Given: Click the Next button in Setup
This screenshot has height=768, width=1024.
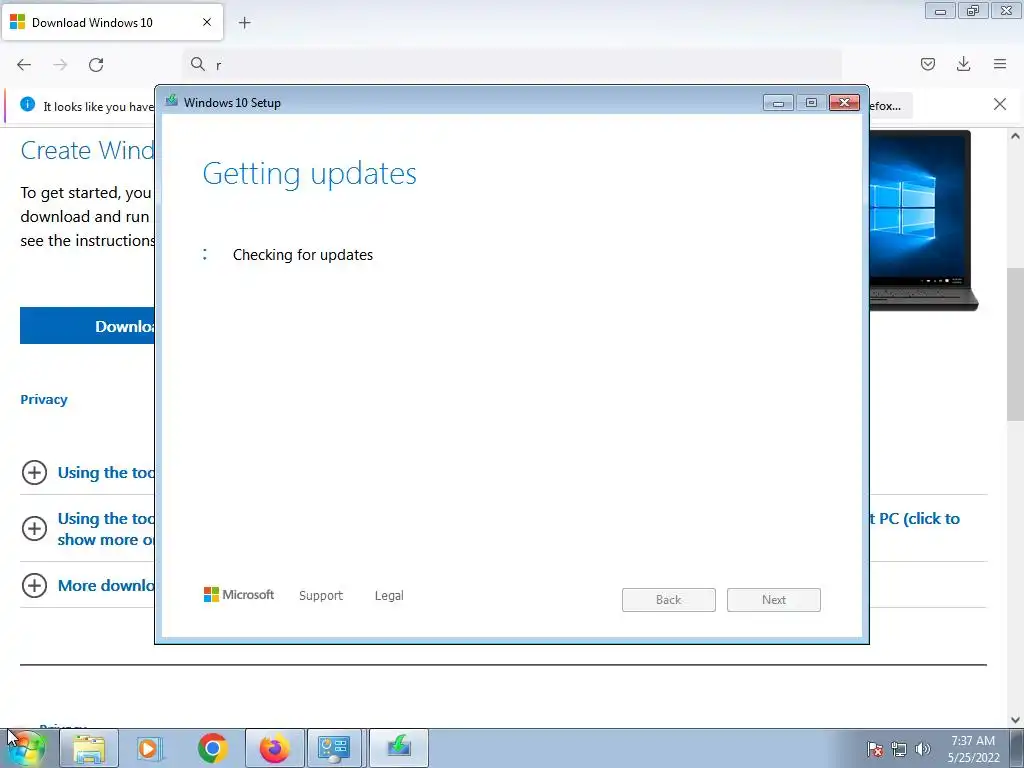Looking at the screenshot, I should (774, 600).
